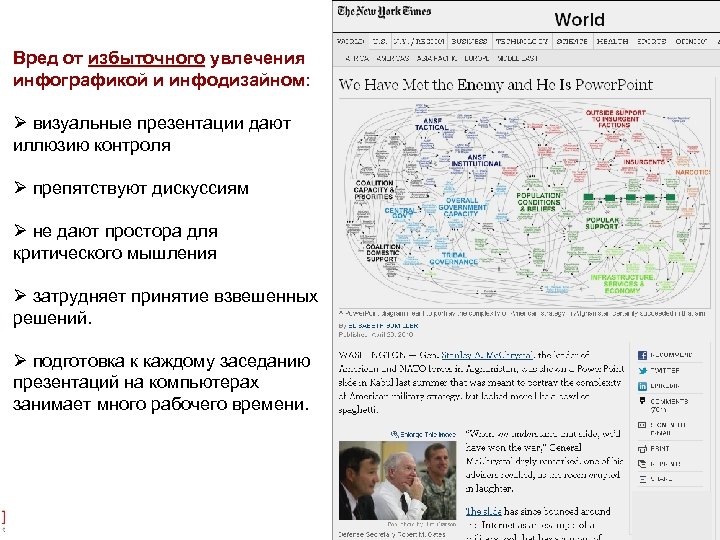This screenshot has width=720, height=540.
Task: Click the Stanley A. McChrystal link
Action: 487,355
